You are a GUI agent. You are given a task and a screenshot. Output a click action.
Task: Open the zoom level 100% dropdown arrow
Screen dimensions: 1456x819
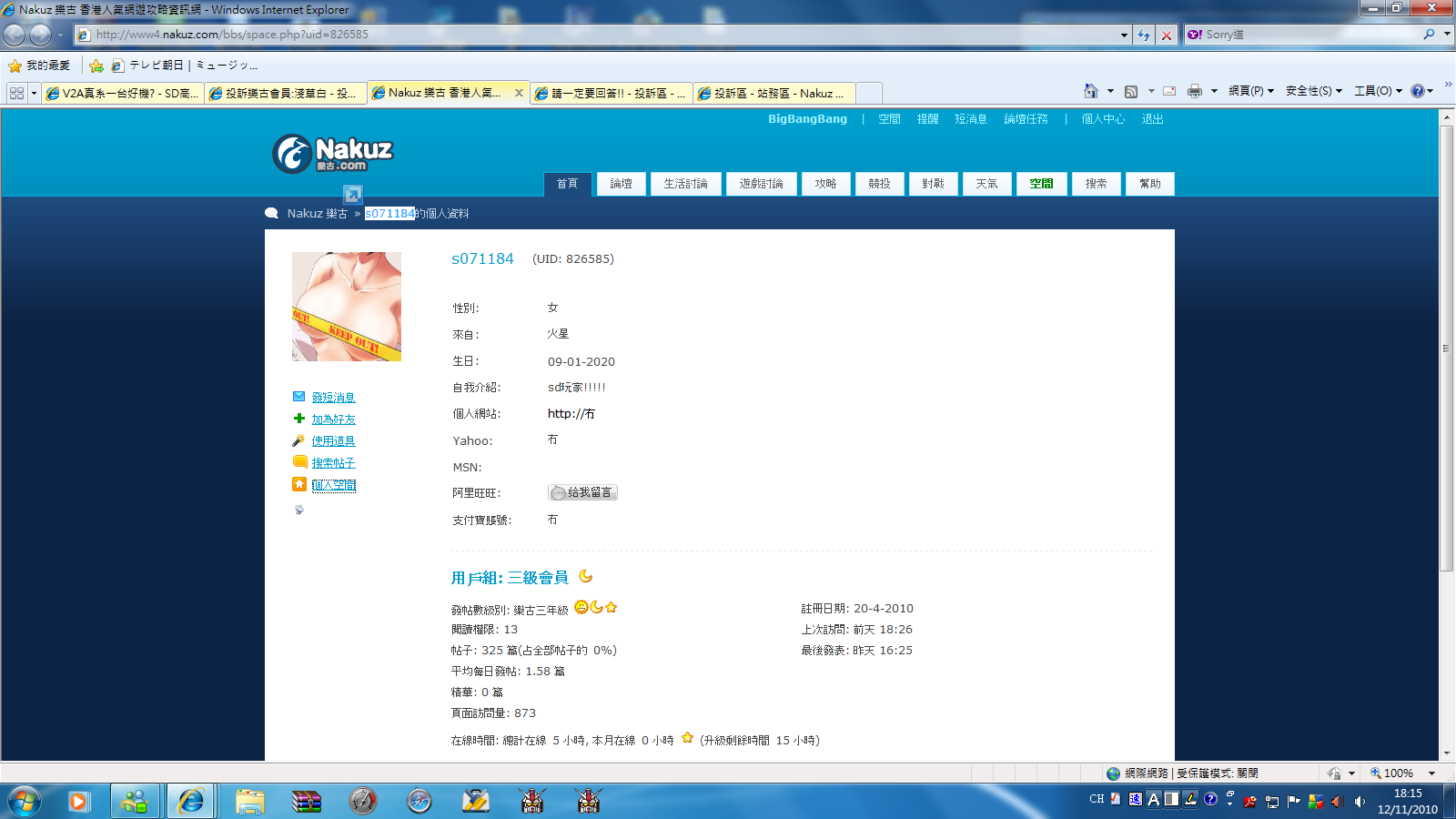pyautogui.click(x=1431, y=773)
